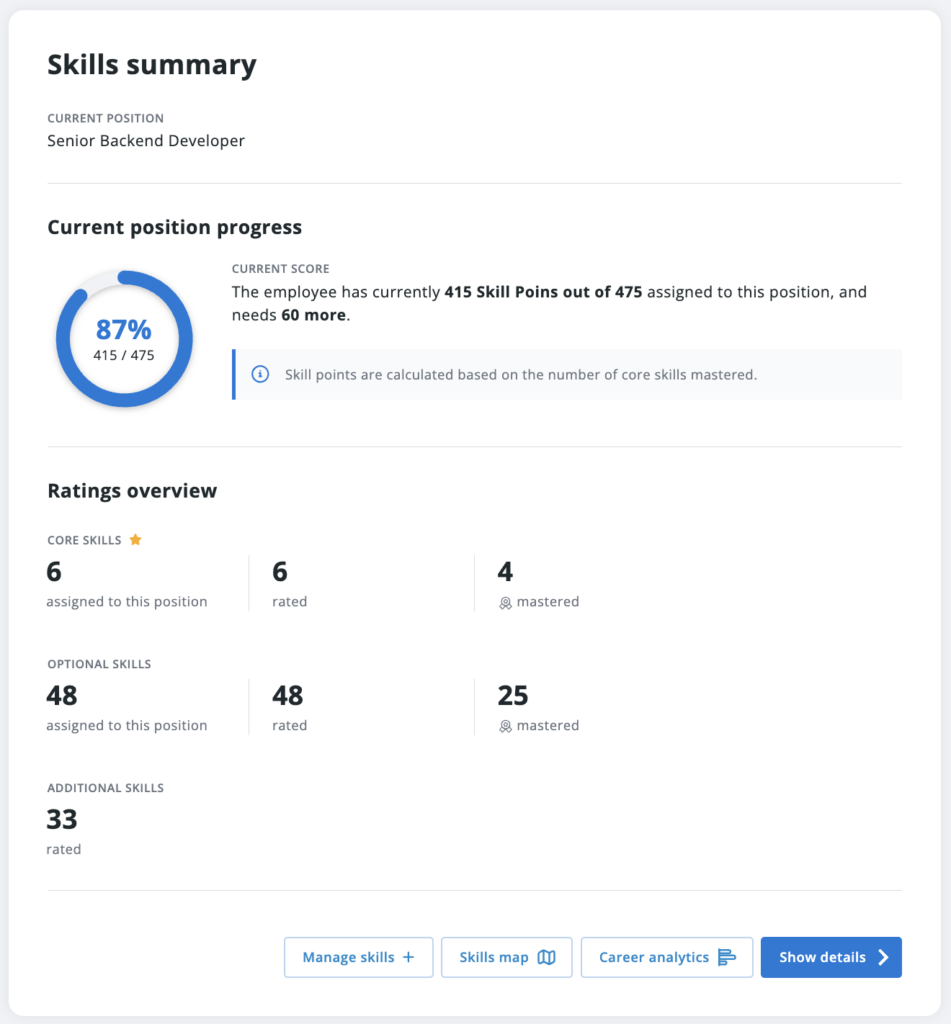The height and width of the screenshot is (1024, 951).
Task: Open the Manage skills button
Action: [358, 957]
